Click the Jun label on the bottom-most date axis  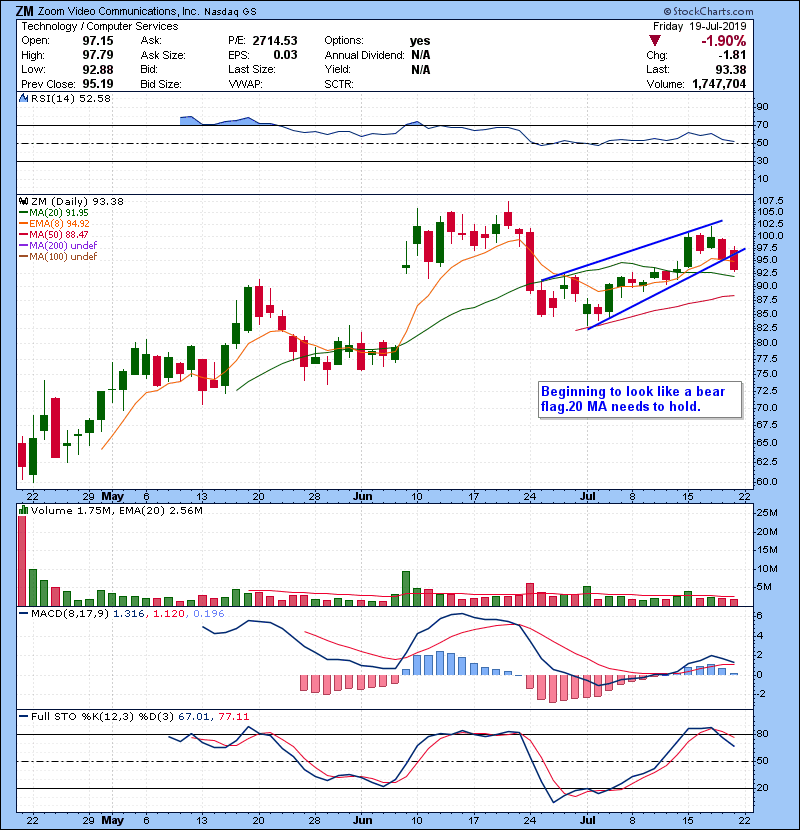pos(363,820)
